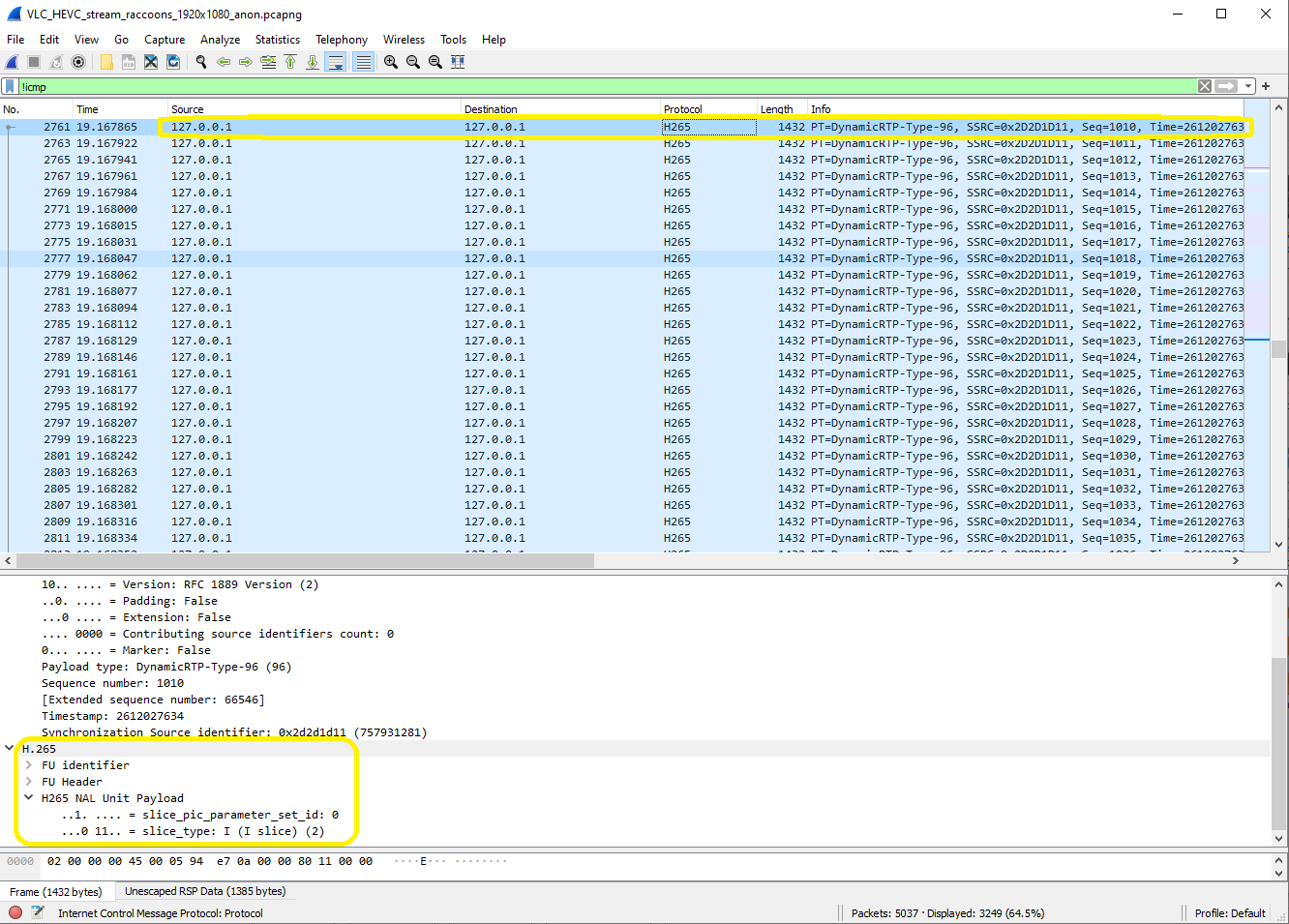Close this capture file

tap(151, 62)
